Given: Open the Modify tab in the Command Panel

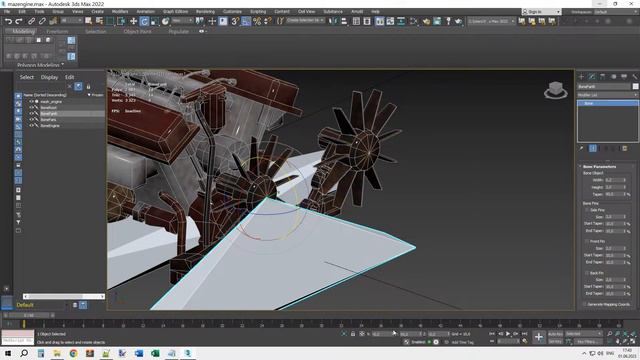Looking at the screenshot, I should coord(592,76).
